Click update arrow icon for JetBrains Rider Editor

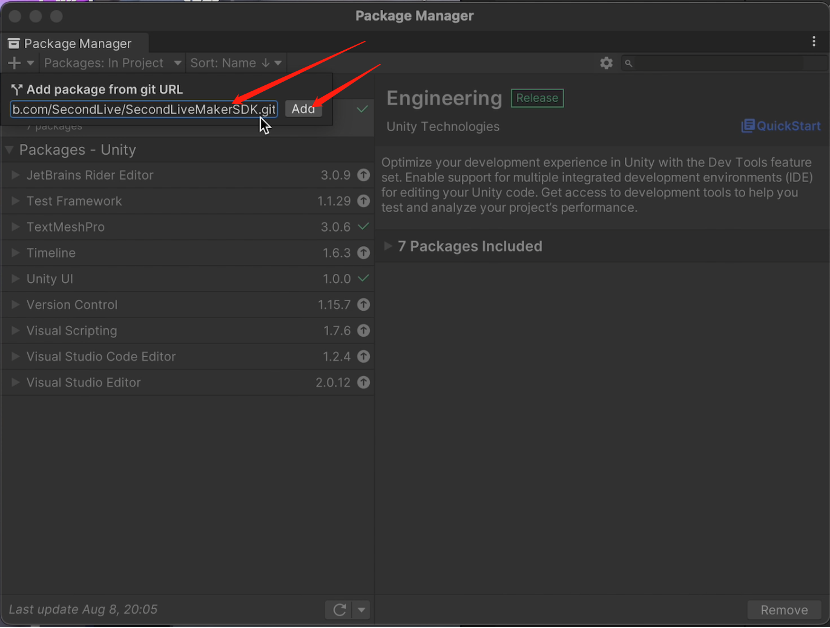tap(363, 176)
